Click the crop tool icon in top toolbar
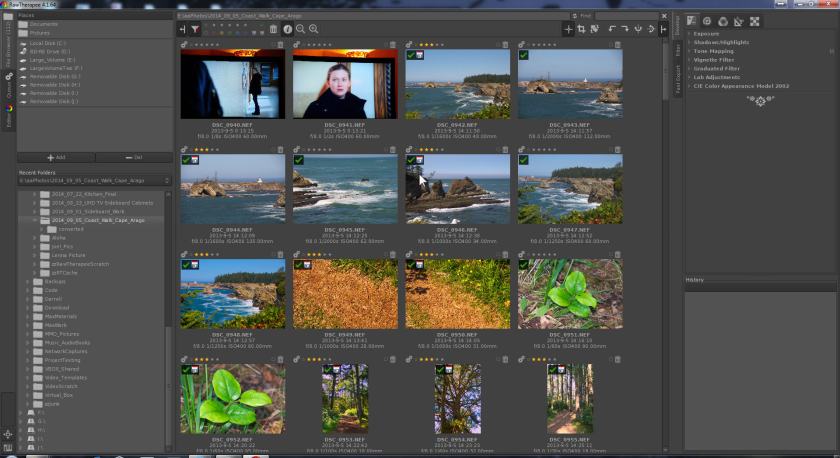The image size is (840, 458). pos(582,29)
